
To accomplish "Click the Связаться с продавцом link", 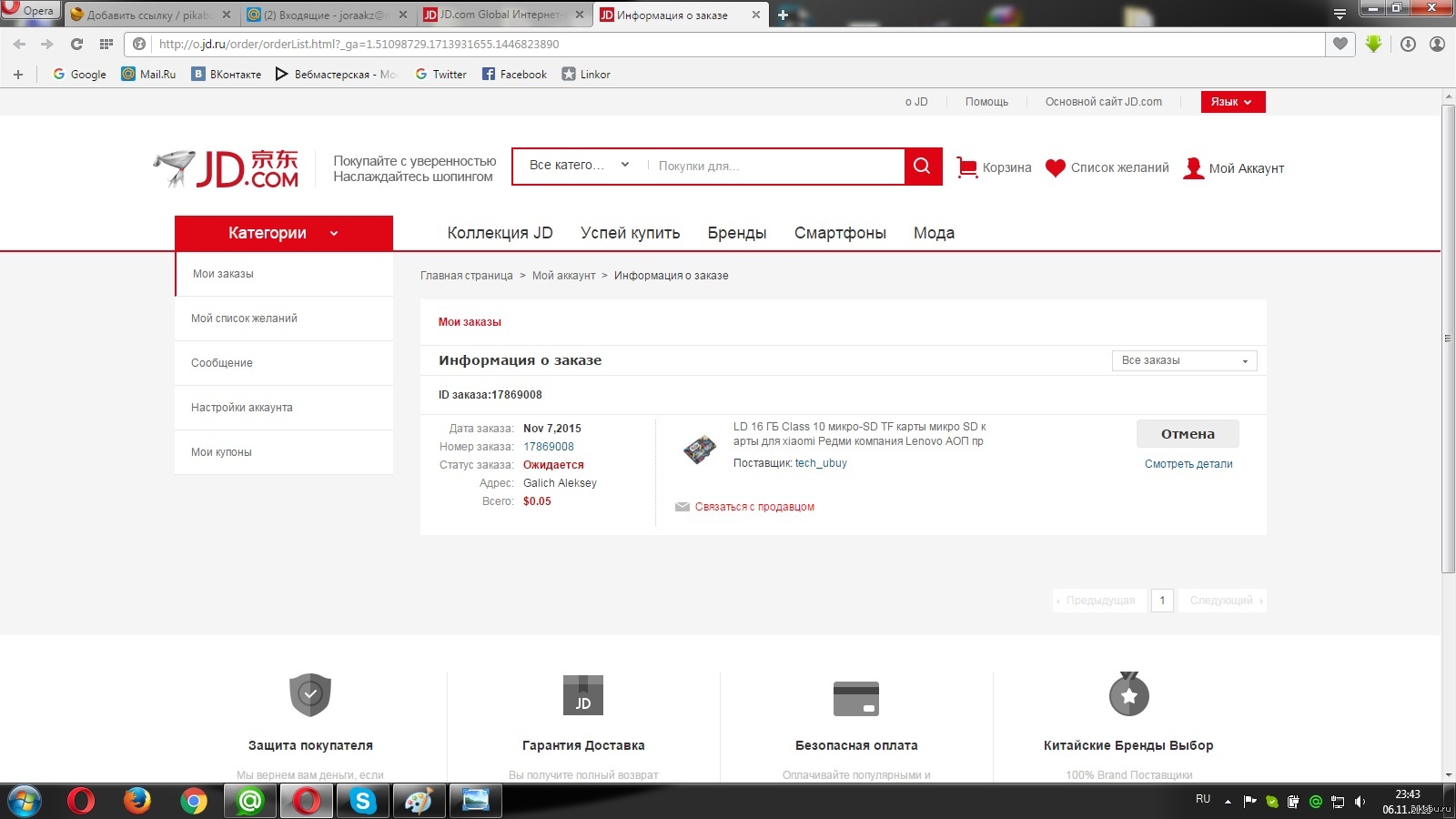I will tap(753, 507).
